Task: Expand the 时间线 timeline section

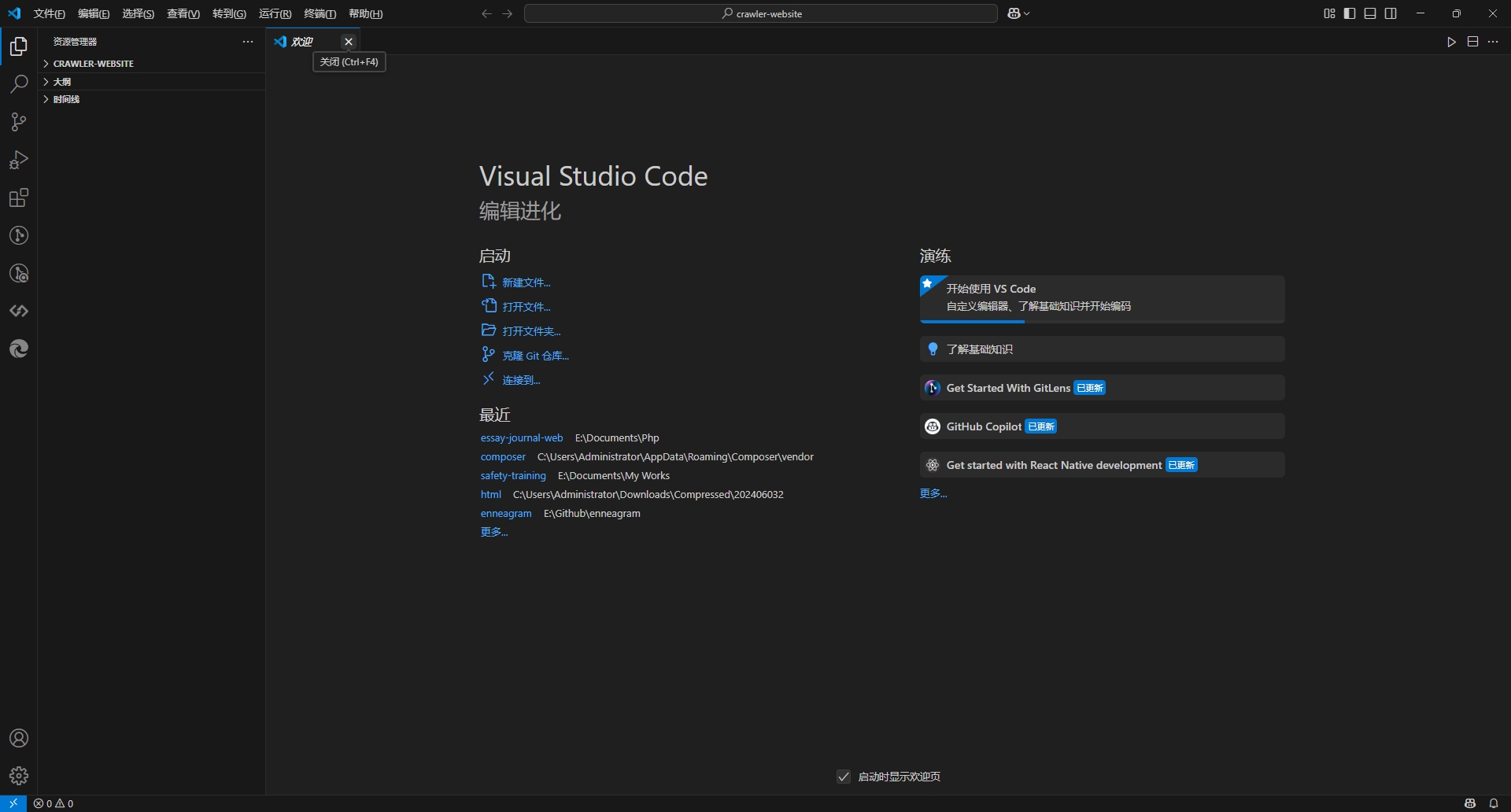Action: click(x=151, y=99)
